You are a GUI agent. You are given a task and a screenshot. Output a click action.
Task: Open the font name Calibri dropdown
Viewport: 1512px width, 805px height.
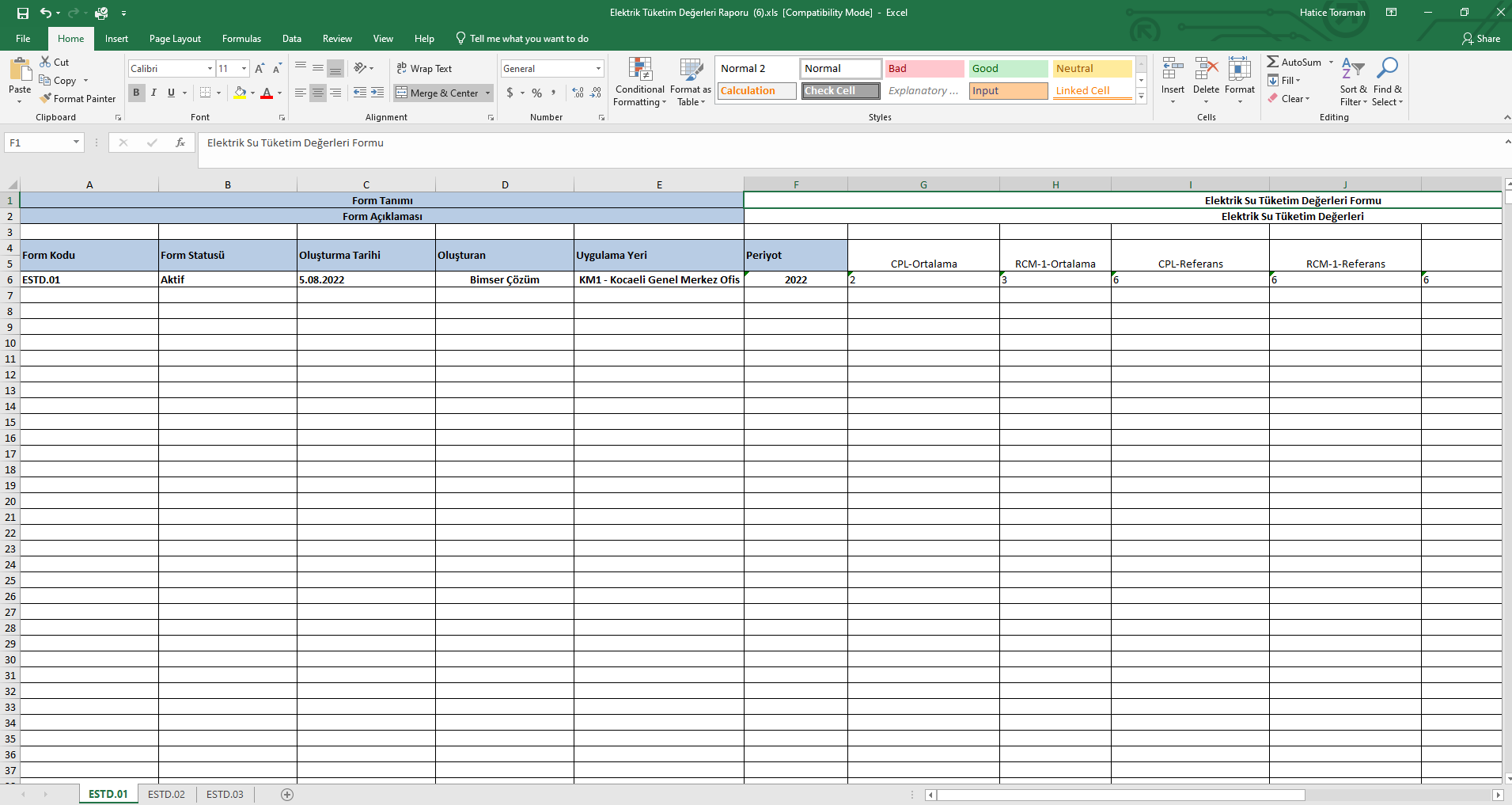coord(210,69)
